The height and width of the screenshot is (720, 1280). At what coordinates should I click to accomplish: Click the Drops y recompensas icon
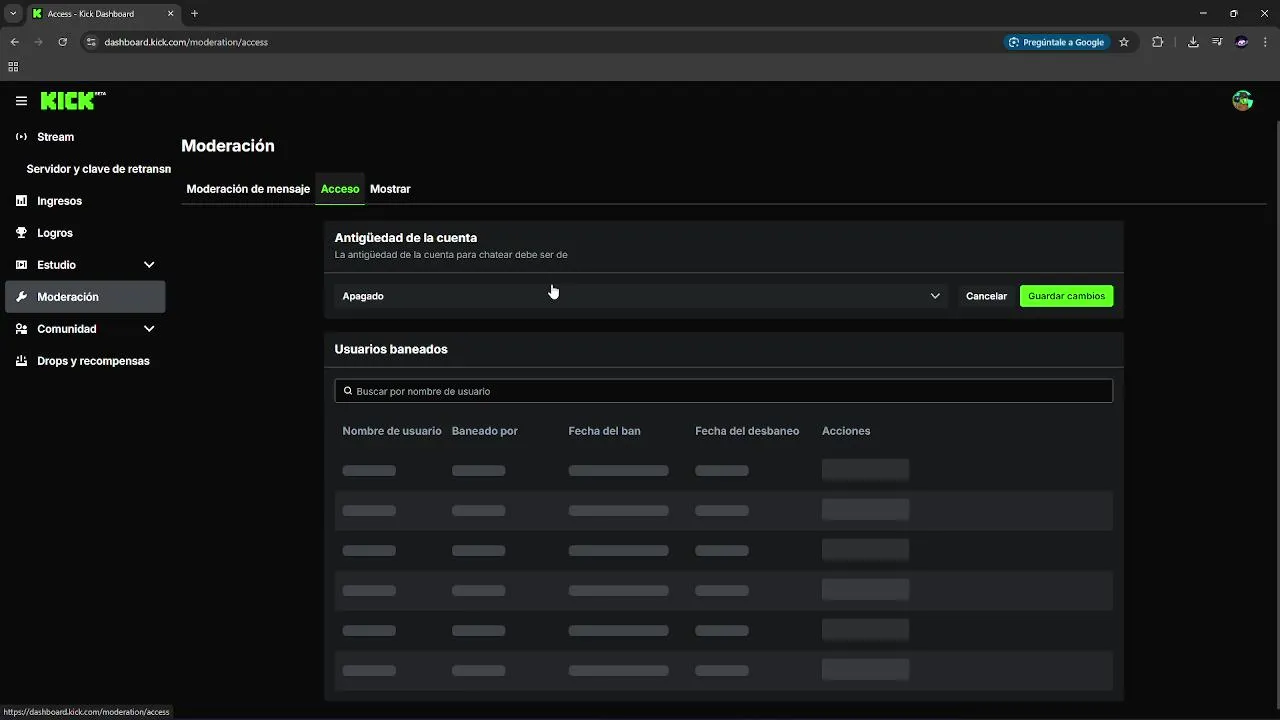21,361
